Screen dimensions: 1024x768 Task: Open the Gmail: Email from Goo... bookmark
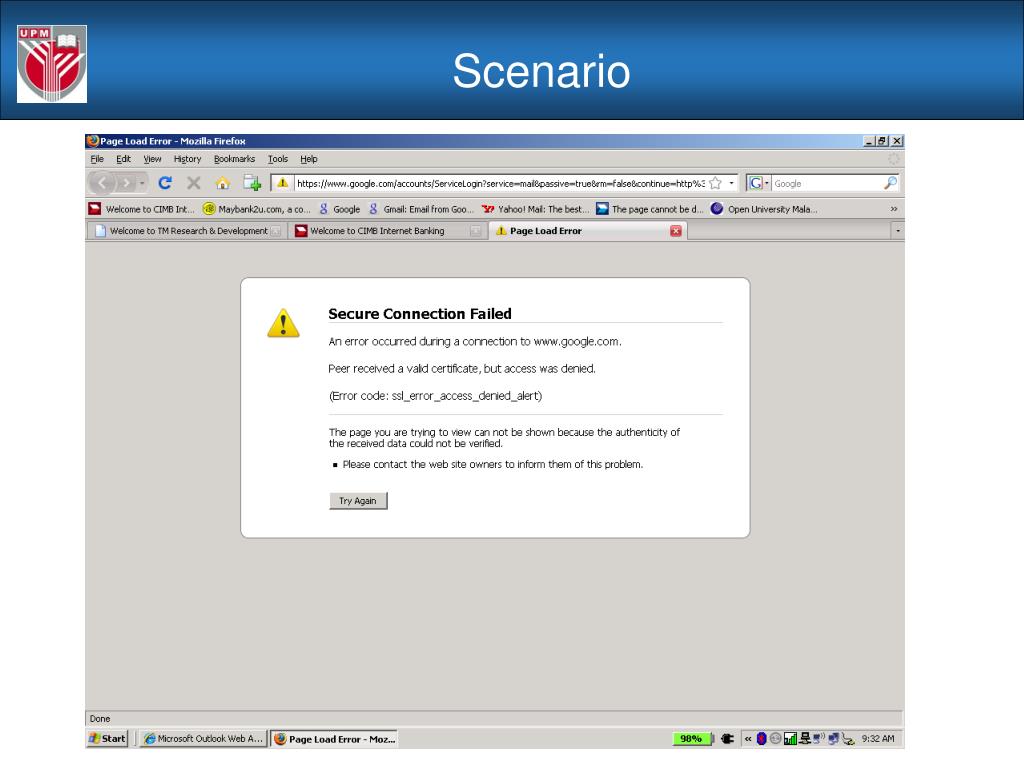coord(421,209)
